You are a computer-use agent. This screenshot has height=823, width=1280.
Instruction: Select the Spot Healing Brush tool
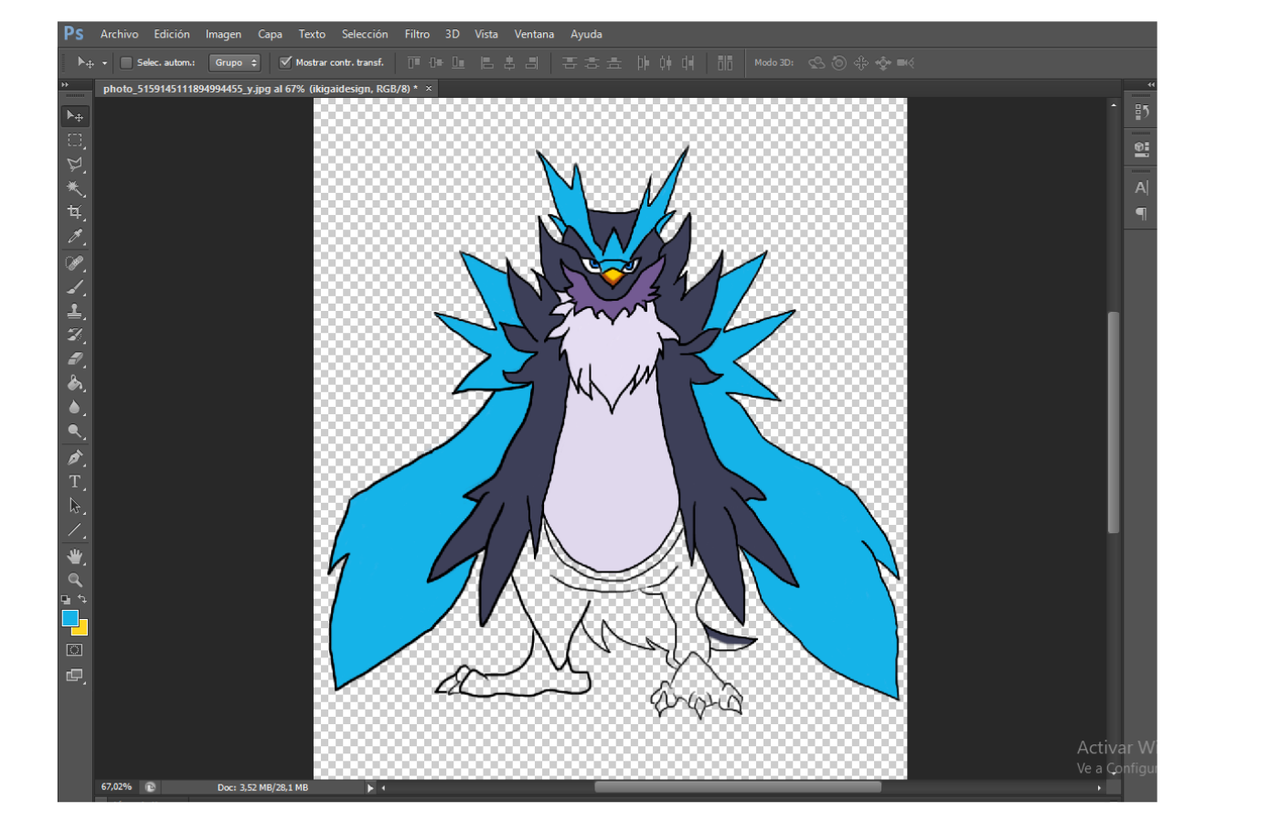pos(75,263)
